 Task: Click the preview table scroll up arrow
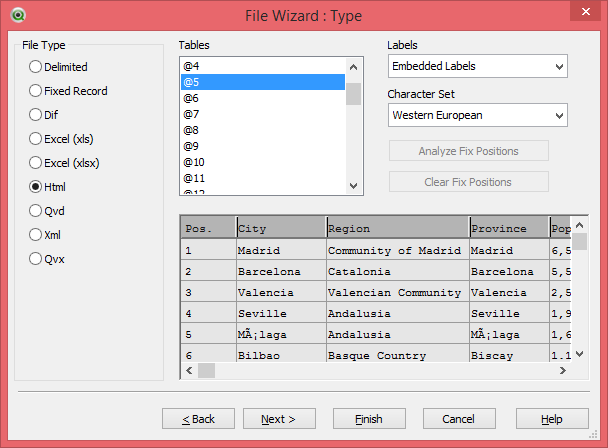580,225
